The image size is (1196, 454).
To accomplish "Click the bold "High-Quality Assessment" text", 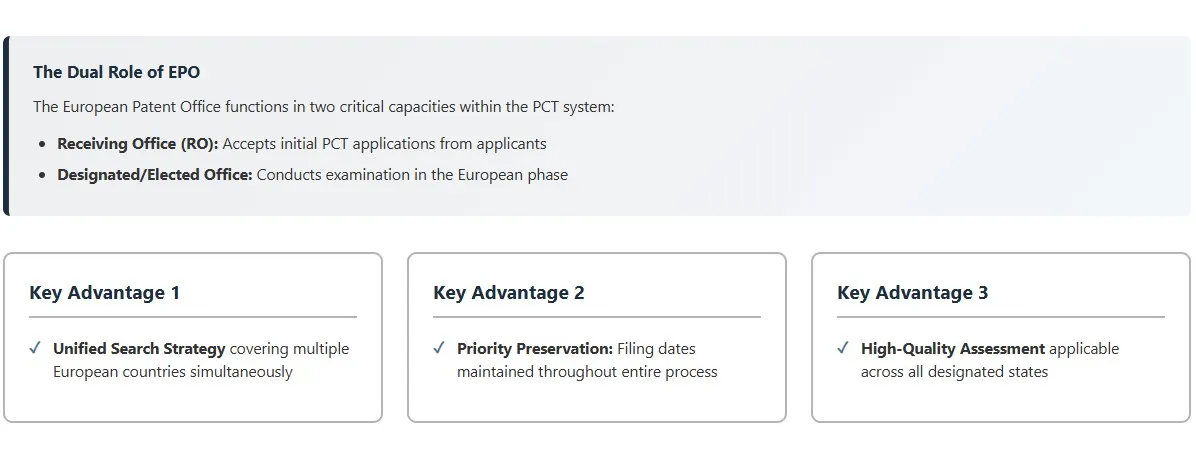I will pyautogui.click(x=952, y=349).
